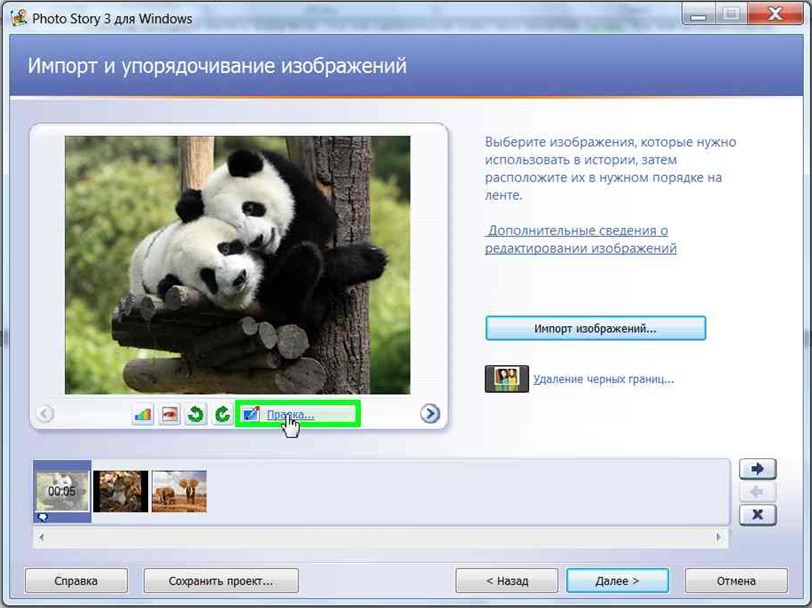The height and width of the screenshot is (608, 812).
Task: Click the Photo Story app title icon
Action: tap(19, 18)
